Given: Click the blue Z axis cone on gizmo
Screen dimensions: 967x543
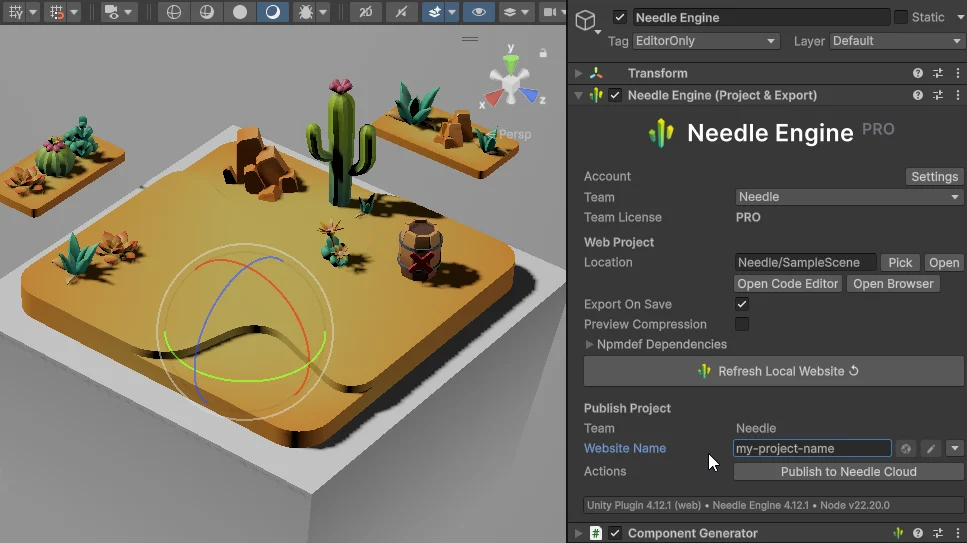Looking at the screenshot, I should [x=529, y=95].
